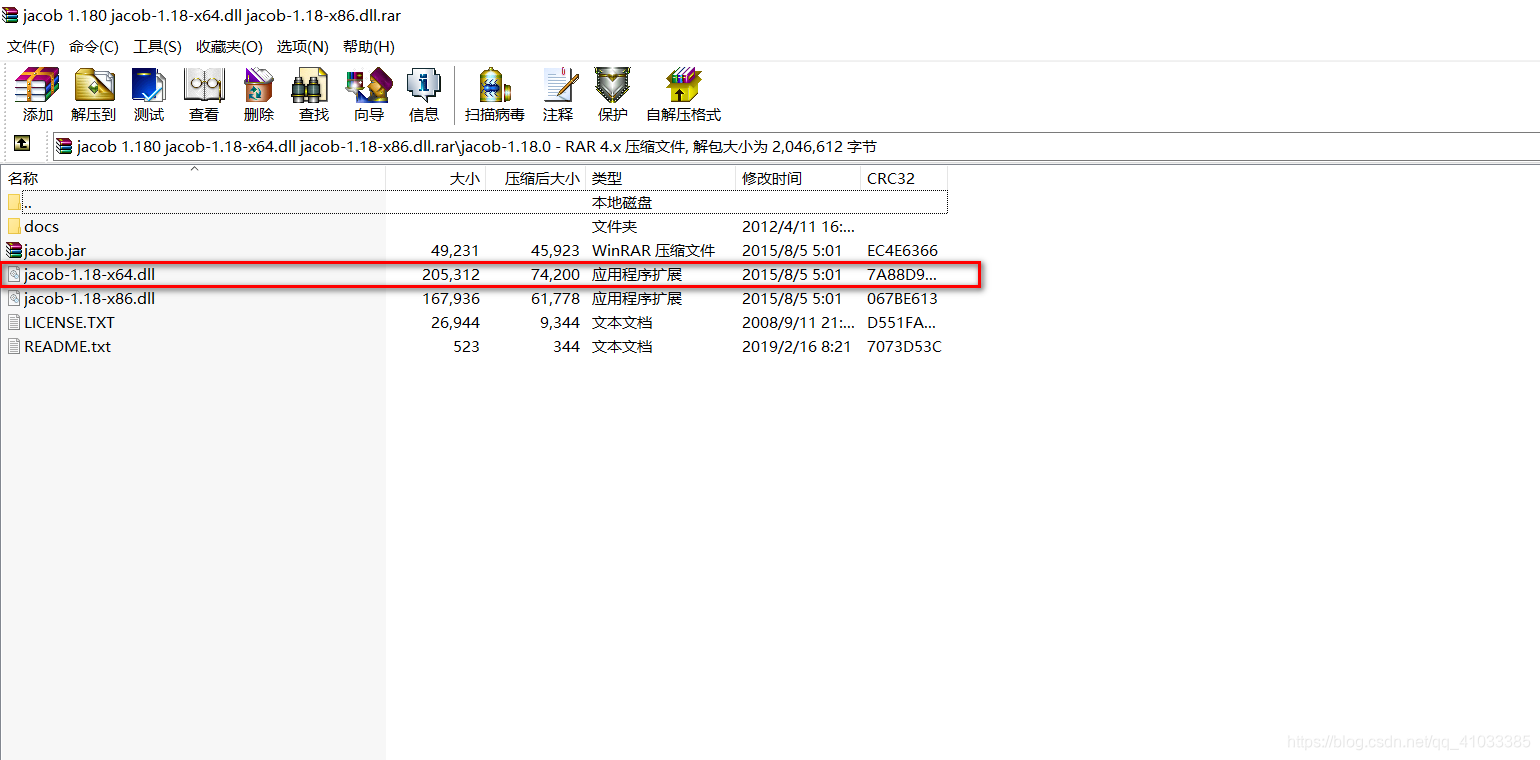Image resolution: width=1540 pixels, height=760 pixels.
Task: Click the parent folder (..) icon
Action: tap(14, 202)
